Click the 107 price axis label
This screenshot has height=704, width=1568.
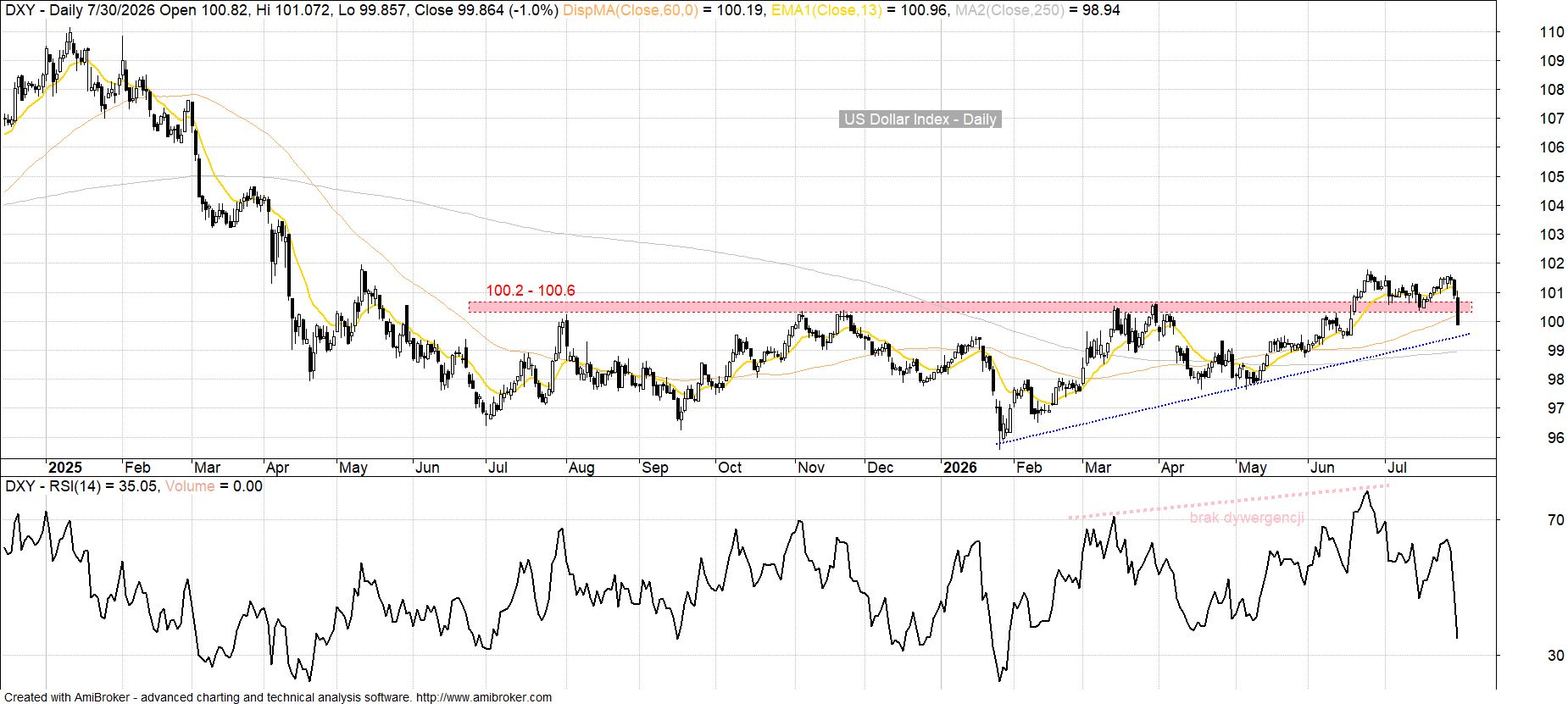tap(1552, 119)
